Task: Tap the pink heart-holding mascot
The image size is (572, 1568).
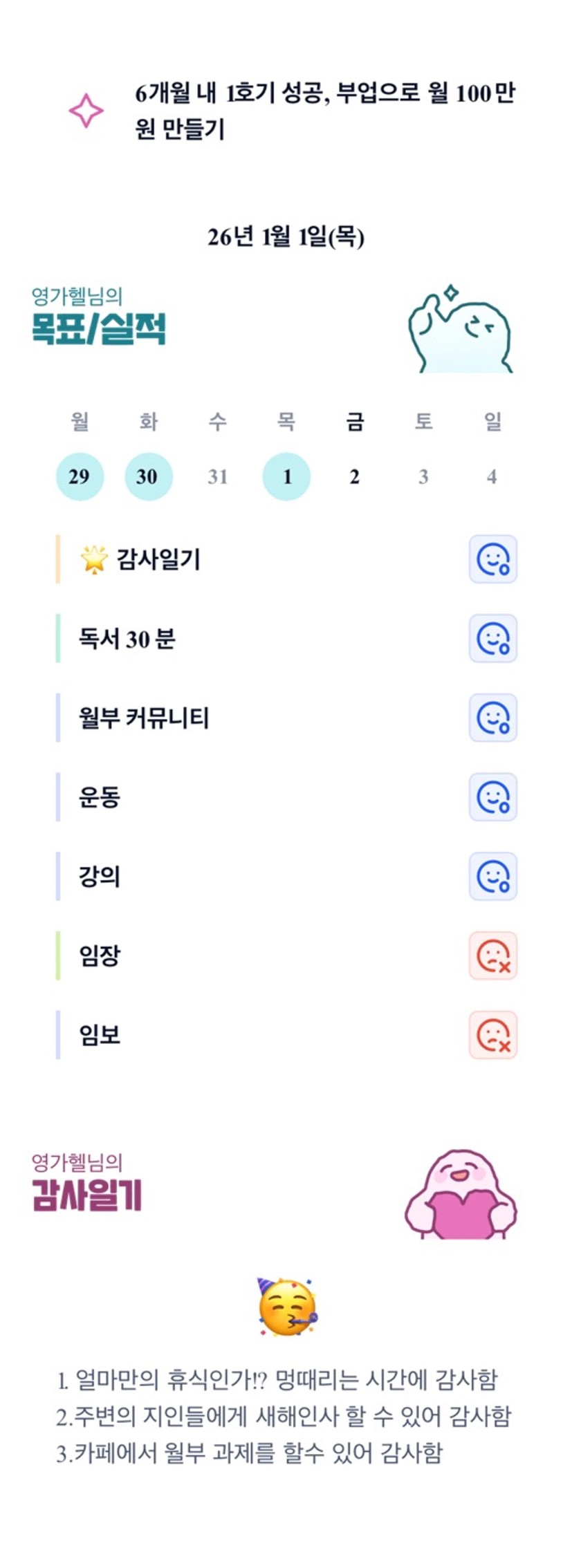Action: pos(461,1195)
